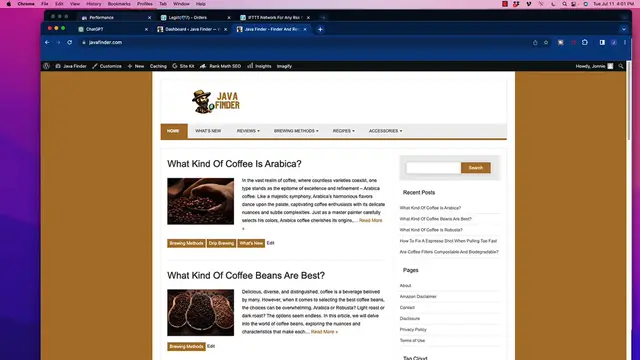Open Rank Math SEO from the admin bar
The width and height of the screenshot is (640, 360).
coord(220,66)
